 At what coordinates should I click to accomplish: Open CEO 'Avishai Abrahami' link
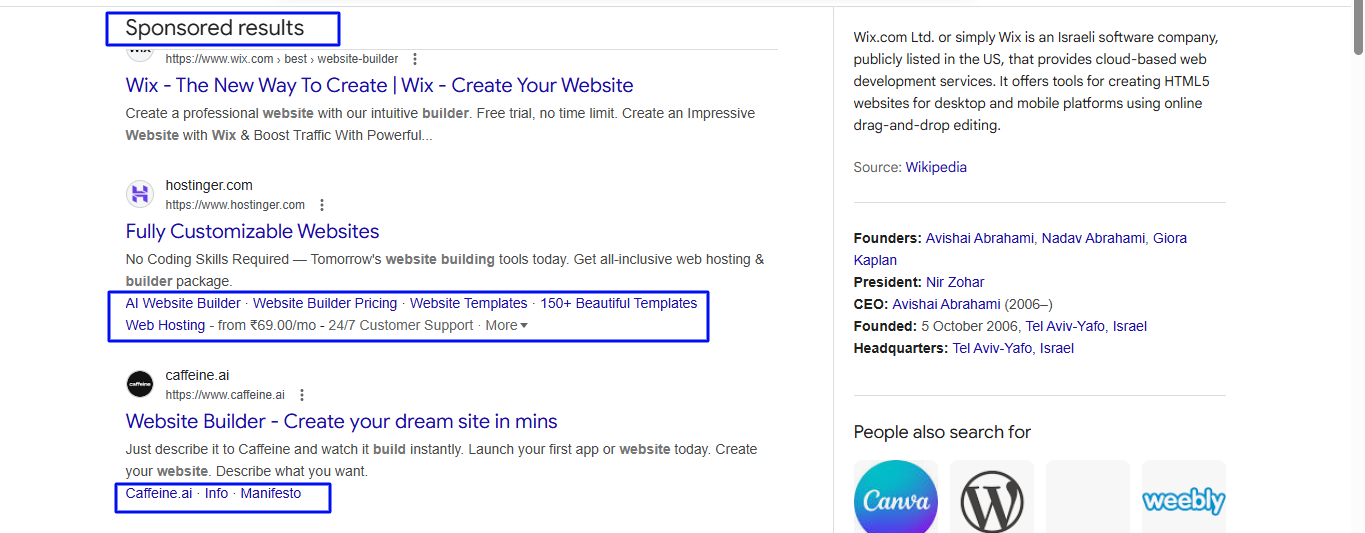946,304
